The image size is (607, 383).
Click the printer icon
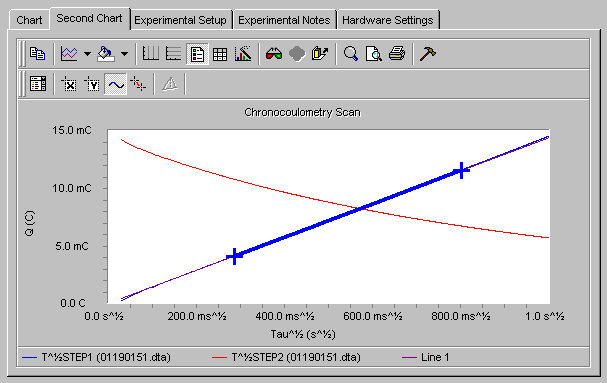coord(397,53)
